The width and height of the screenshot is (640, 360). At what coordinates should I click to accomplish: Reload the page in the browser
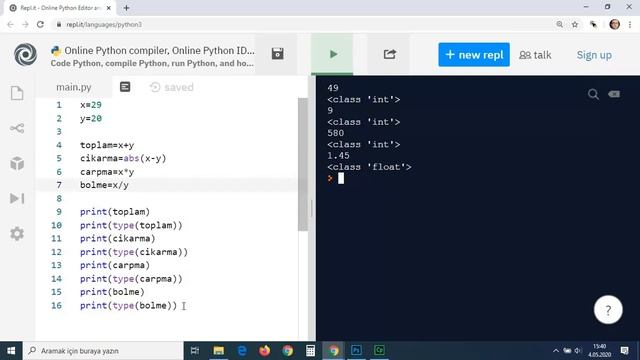point(40,24)
